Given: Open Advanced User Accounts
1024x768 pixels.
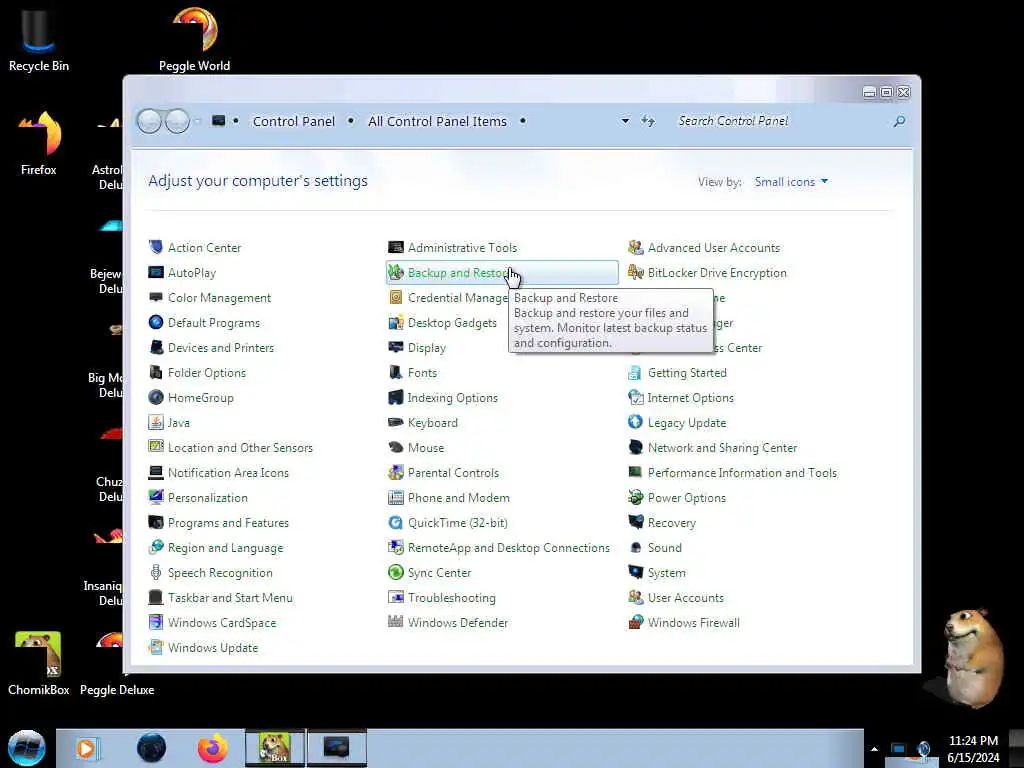Looking at the screenshot, I should click(714, 247).
